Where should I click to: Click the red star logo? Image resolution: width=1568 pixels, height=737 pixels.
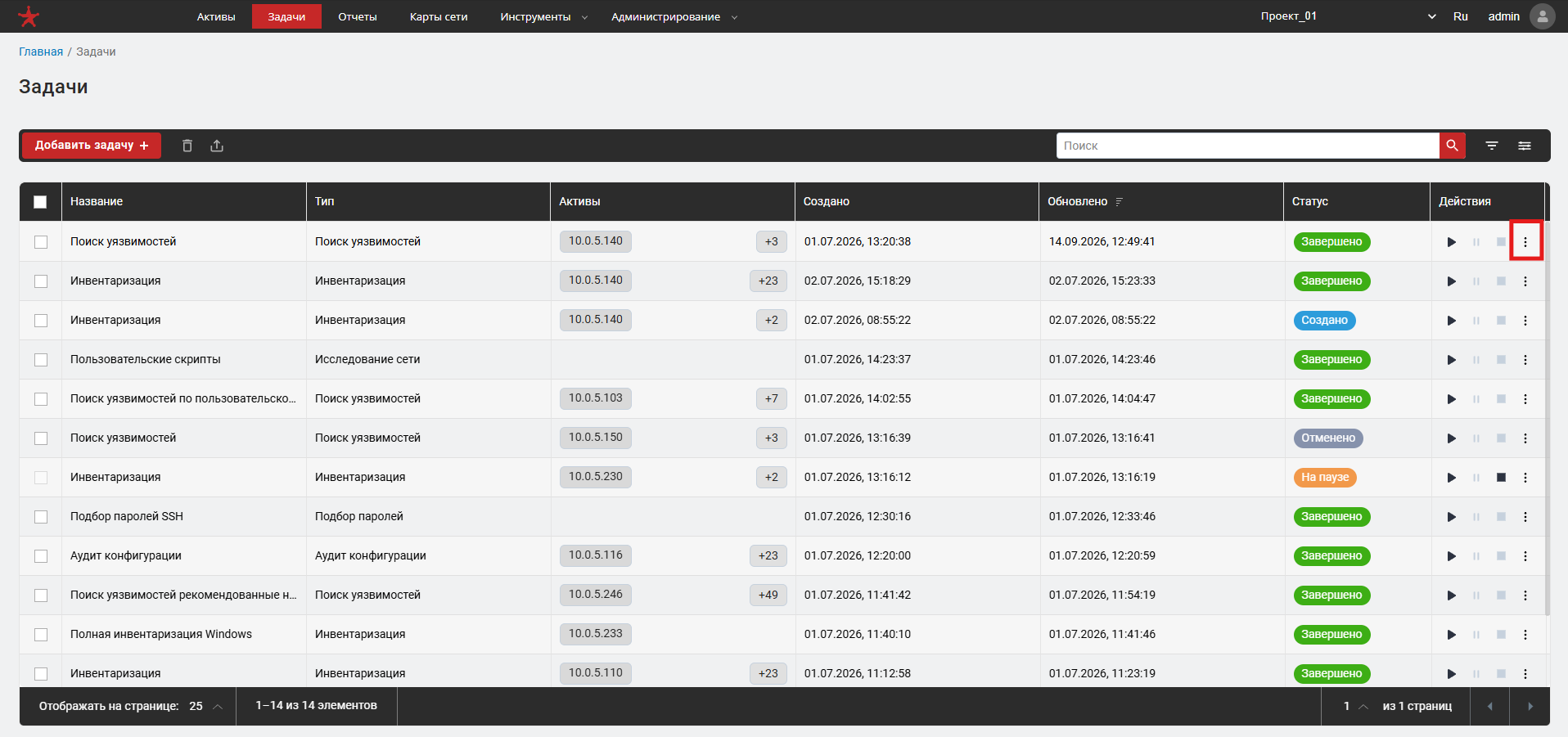click(29, 16)
